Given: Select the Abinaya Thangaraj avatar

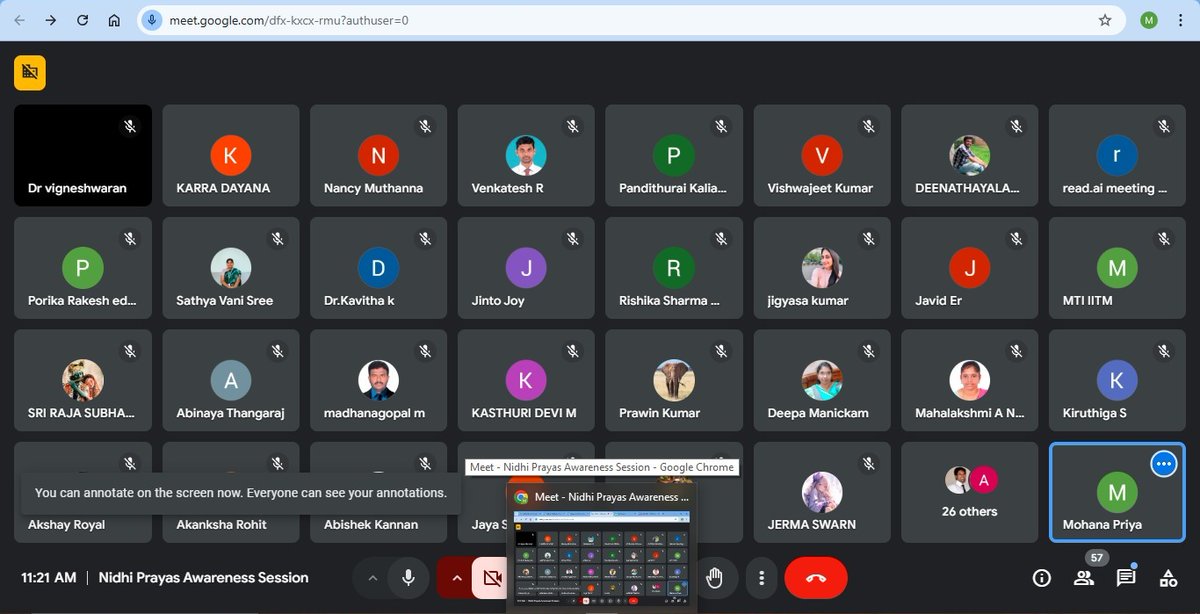Looking at the screenshot, I should pos(231,380).
